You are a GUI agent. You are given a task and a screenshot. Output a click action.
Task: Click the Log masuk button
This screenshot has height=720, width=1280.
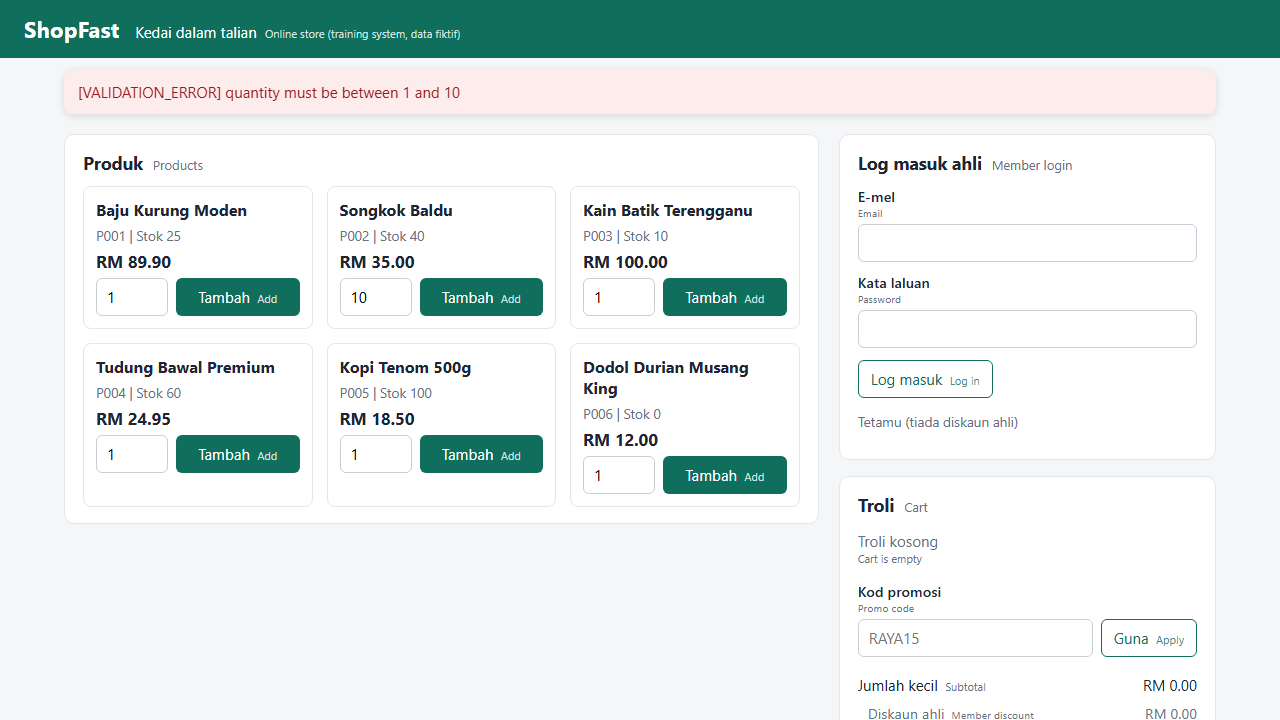click(925, 379)
